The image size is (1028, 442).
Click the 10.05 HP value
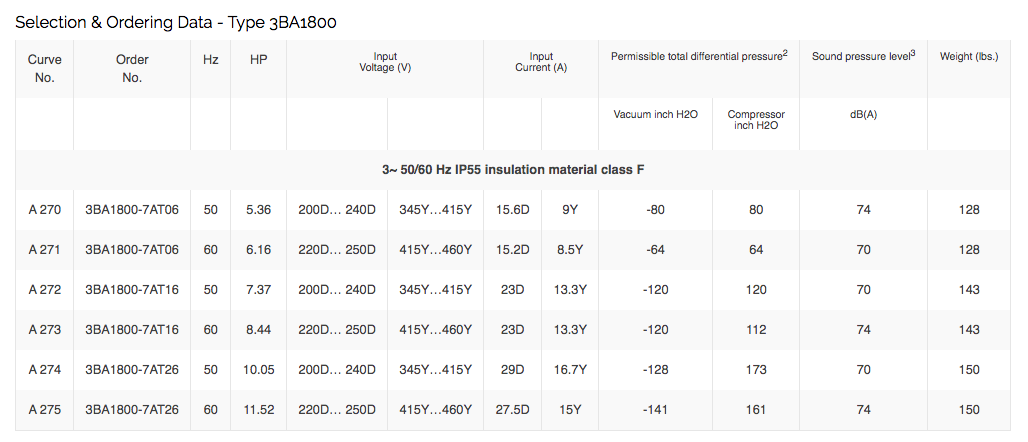point(258,370)
